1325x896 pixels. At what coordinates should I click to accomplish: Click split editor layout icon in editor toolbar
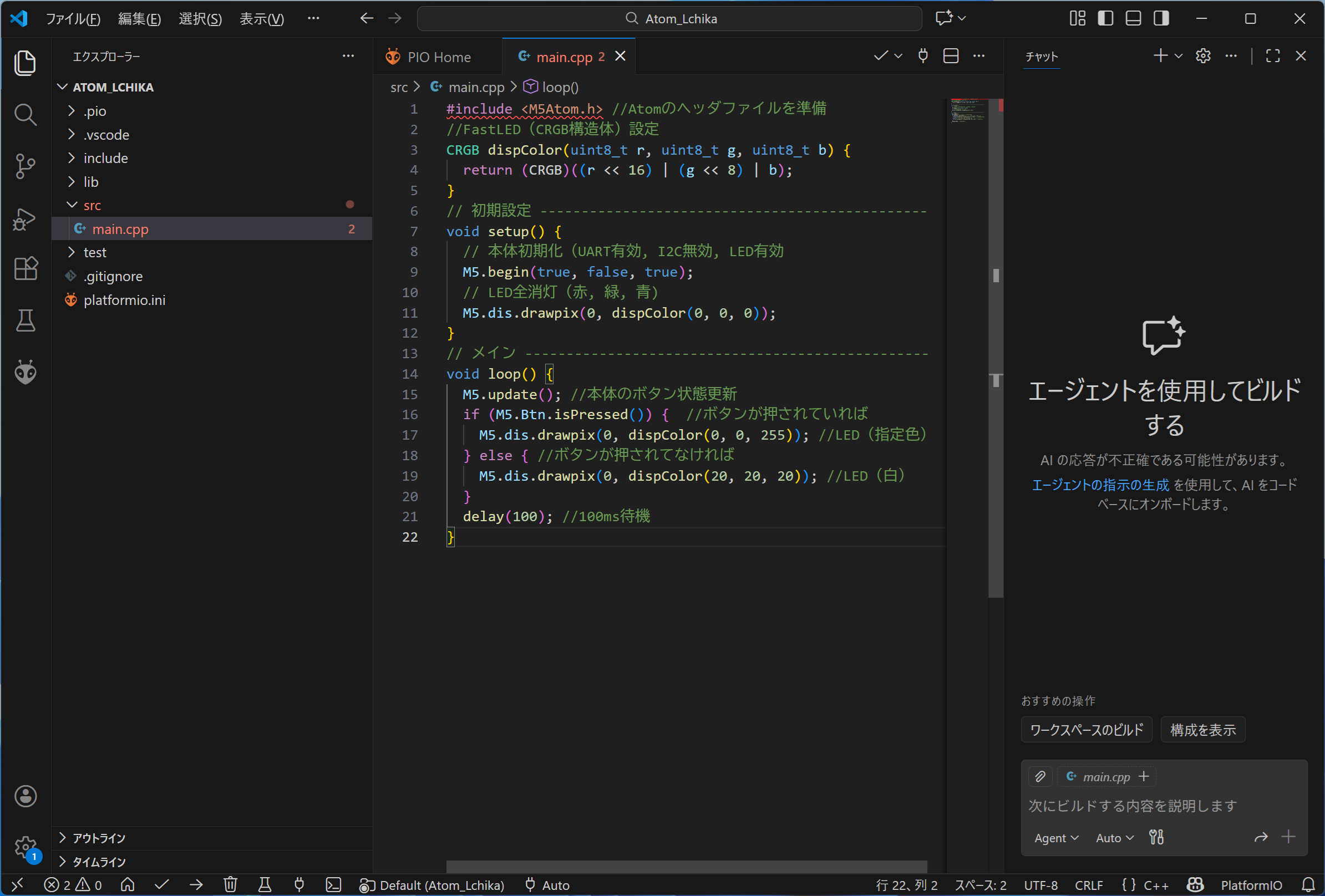[951, 56]
